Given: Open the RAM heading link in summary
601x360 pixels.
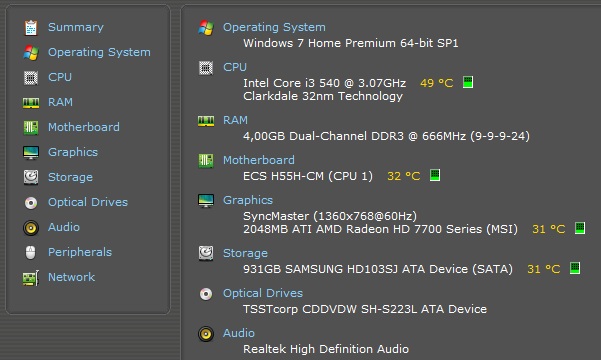Looking at the screenshot, I should point(235,120).
